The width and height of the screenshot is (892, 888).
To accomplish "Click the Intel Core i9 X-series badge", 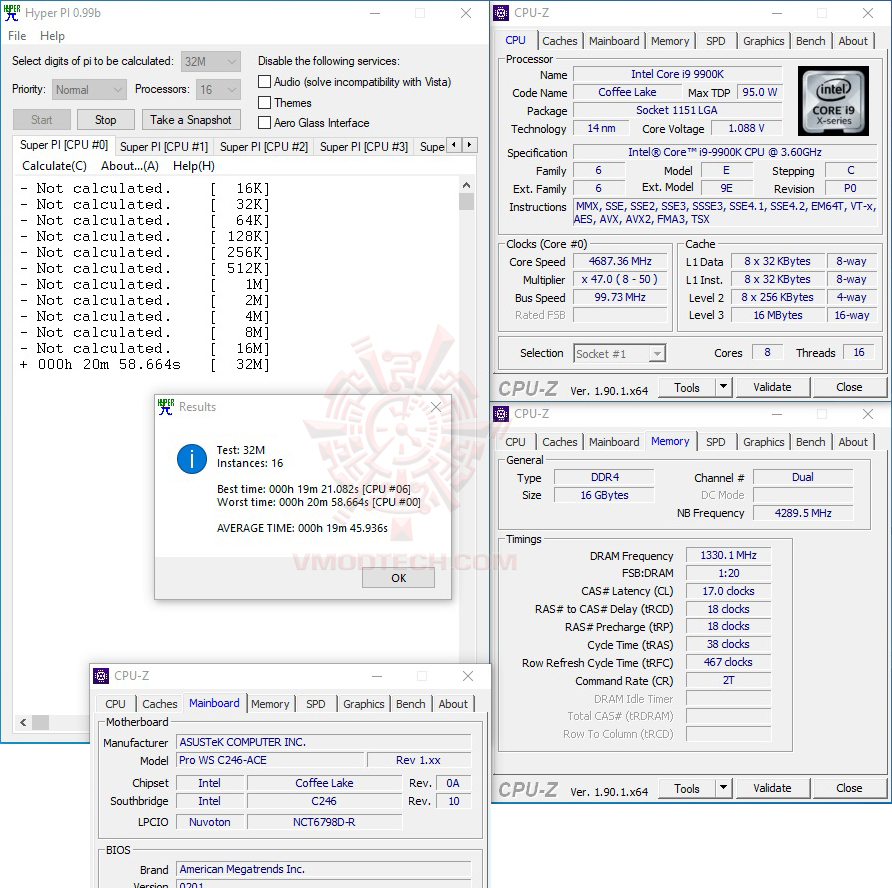I will 833,100.
